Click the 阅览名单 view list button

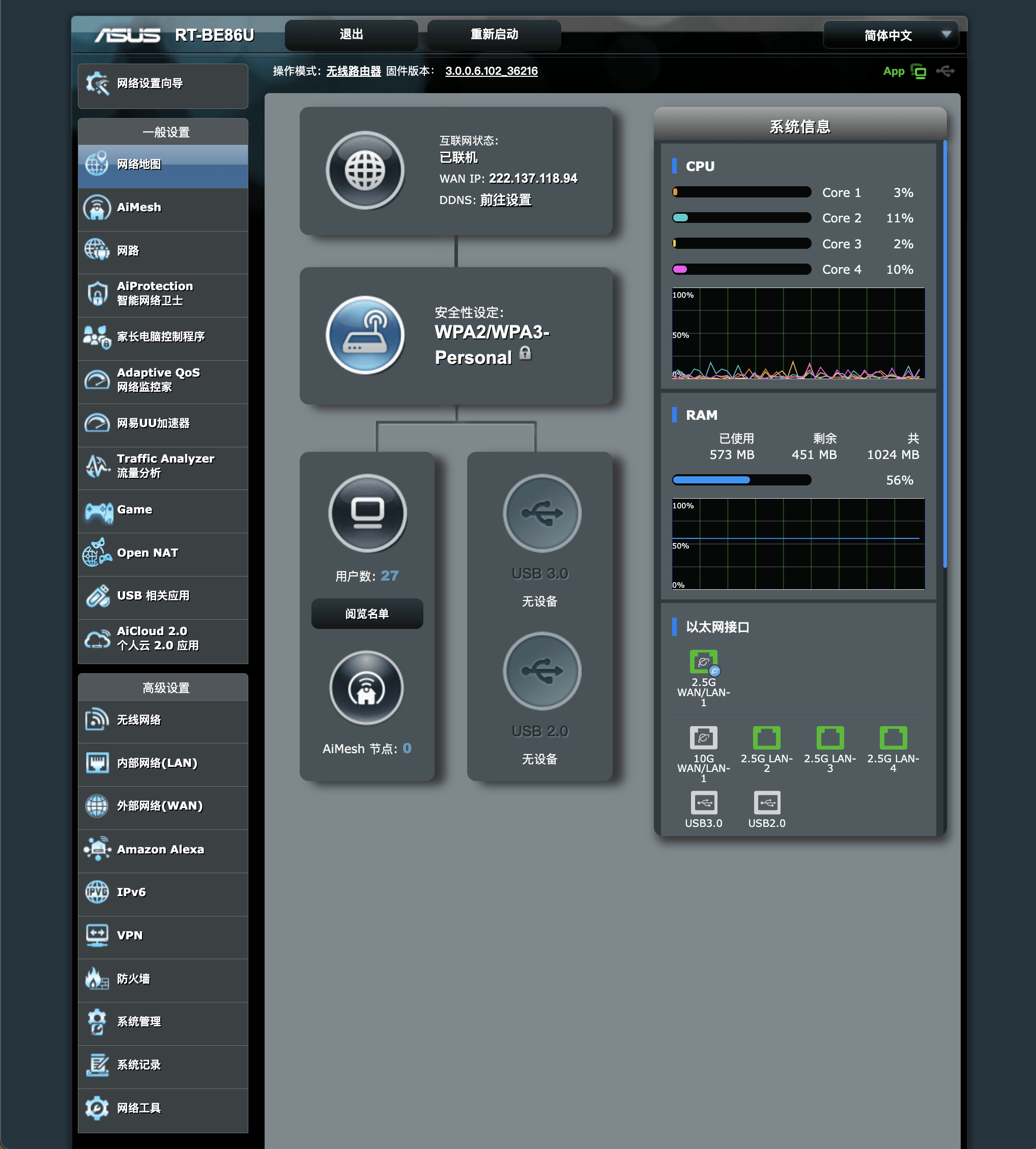coord(367,614)
